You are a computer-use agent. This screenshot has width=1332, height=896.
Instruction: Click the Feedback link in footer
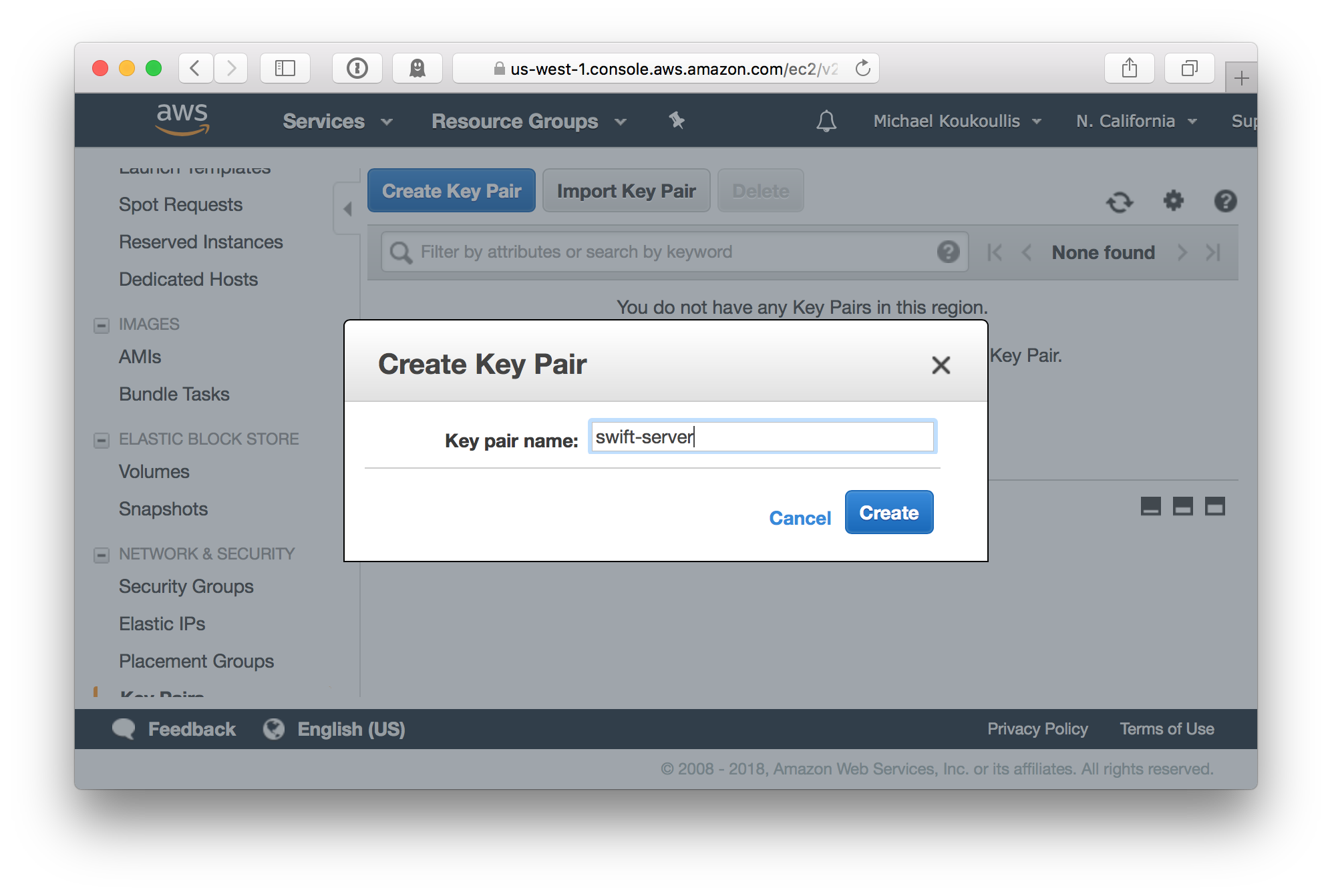pos(192,729)
